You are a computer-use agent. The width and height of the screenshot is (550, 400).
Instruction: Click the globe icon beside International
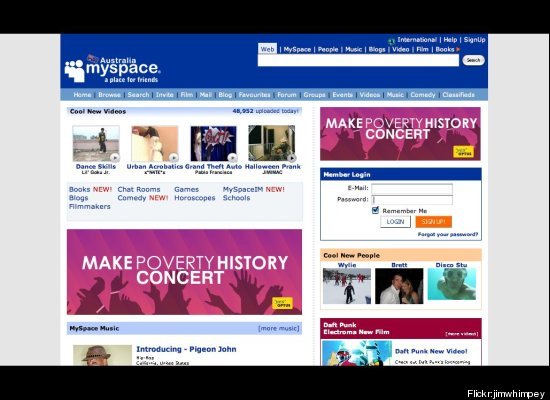point(391,41)
